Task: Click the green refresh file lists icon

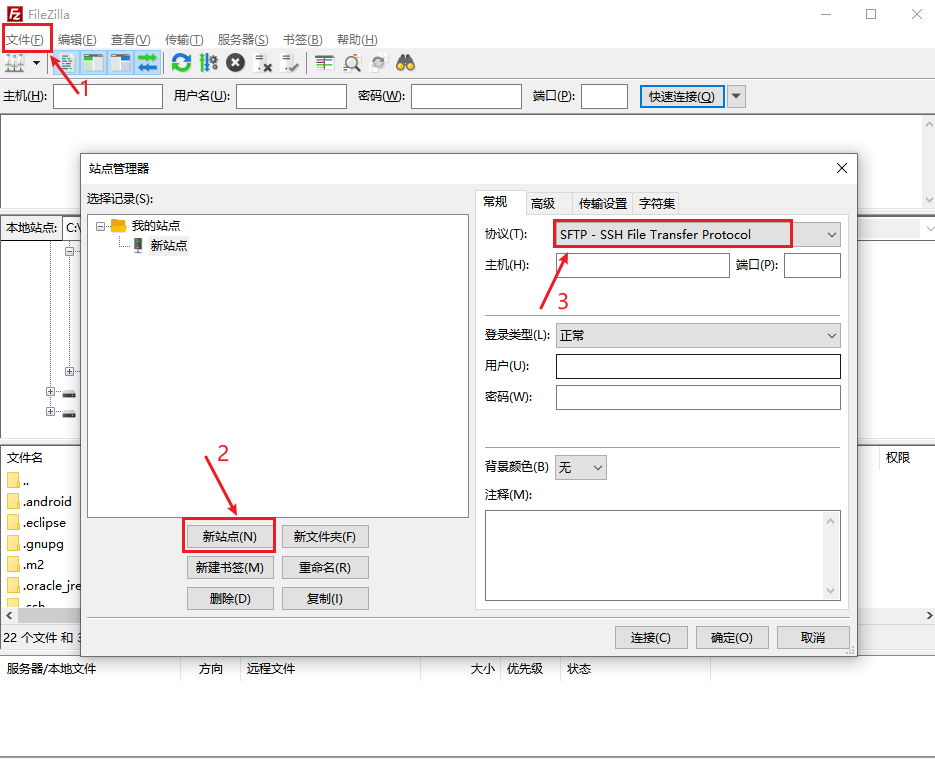Action: tap(181, 63)
